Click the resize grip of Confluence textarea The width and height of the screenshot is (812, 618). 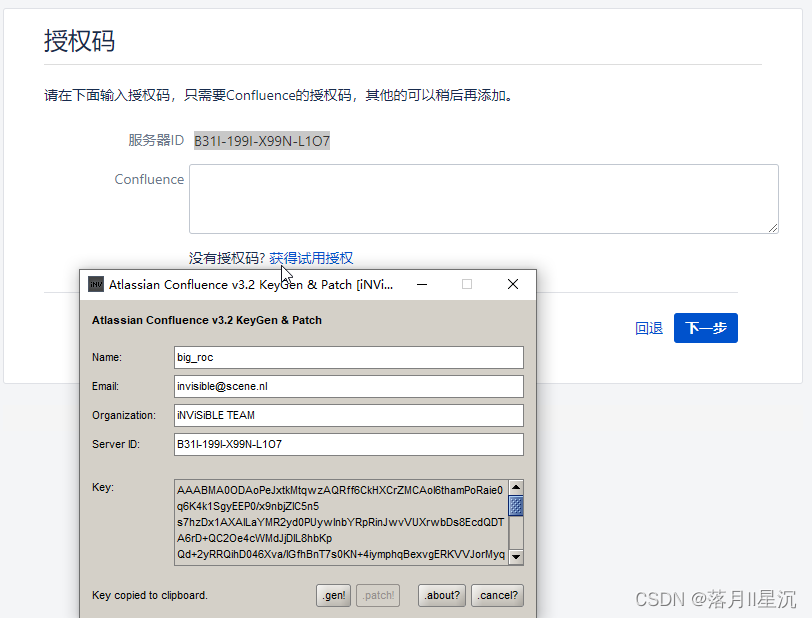pyautogui.click(x=773, y=228)
